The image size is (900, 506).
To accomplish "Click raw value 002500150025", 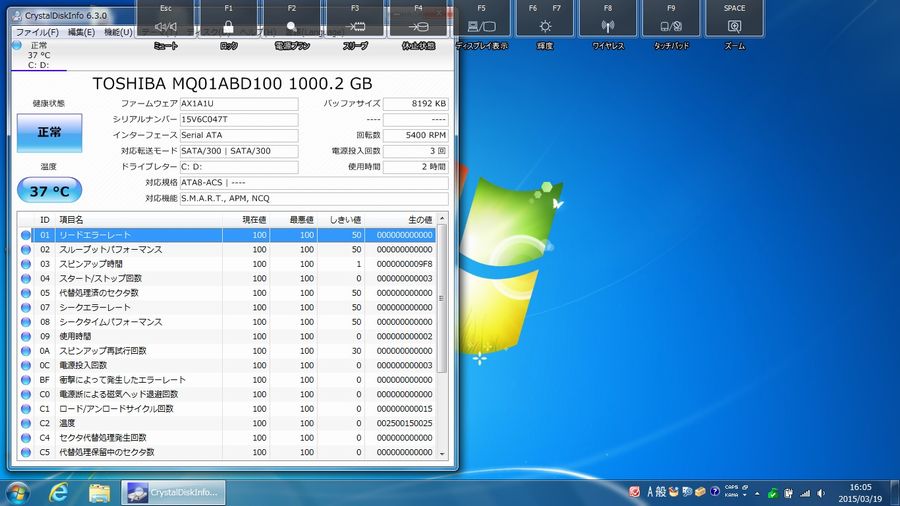I will [x=405, y=423].
